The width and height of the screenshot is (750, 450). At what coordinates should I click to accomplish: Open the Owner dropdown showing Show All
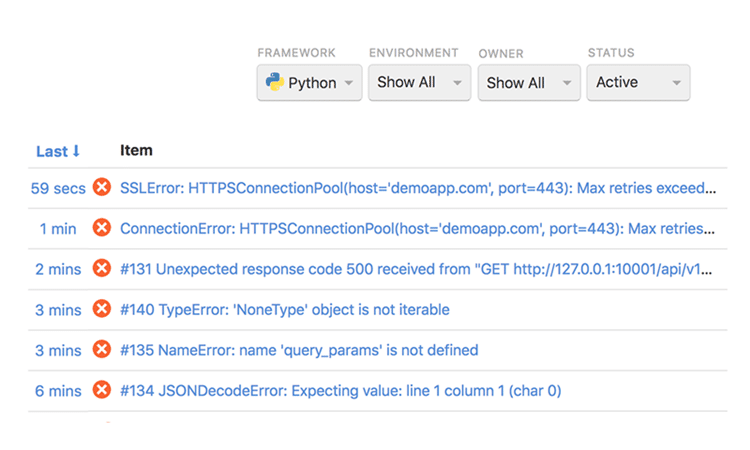(529, 82)
